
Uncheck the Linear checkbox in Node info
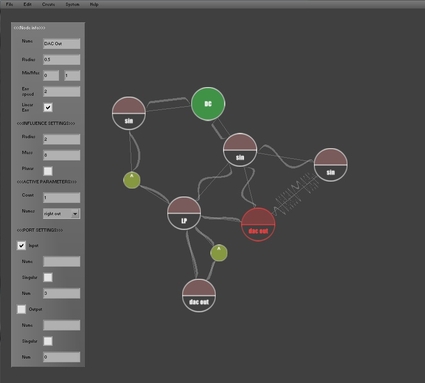click(48, 107)
